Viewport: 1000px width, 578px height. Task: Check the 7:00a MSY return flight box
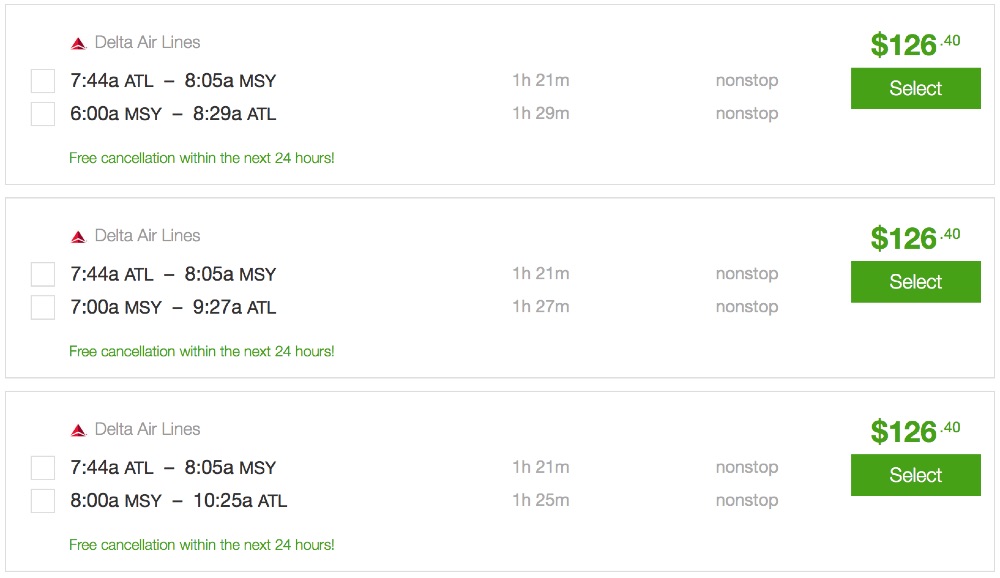[43, 307]
